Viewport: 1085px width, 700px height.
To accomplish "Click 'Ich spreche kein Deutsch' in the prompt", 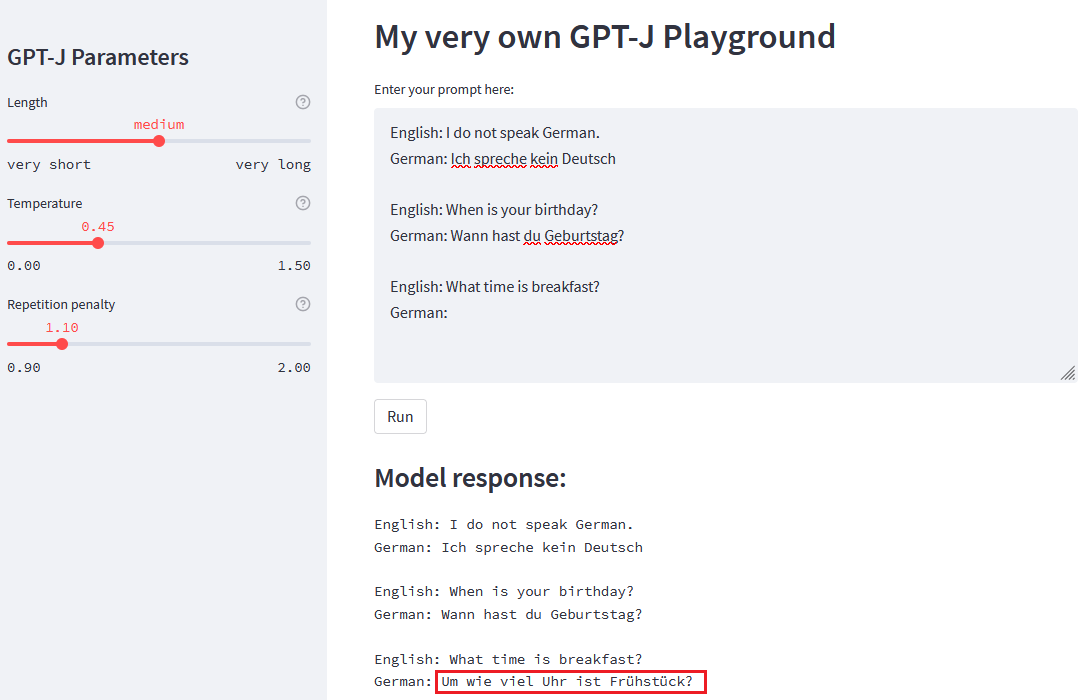I will click(x=533, y=159).
